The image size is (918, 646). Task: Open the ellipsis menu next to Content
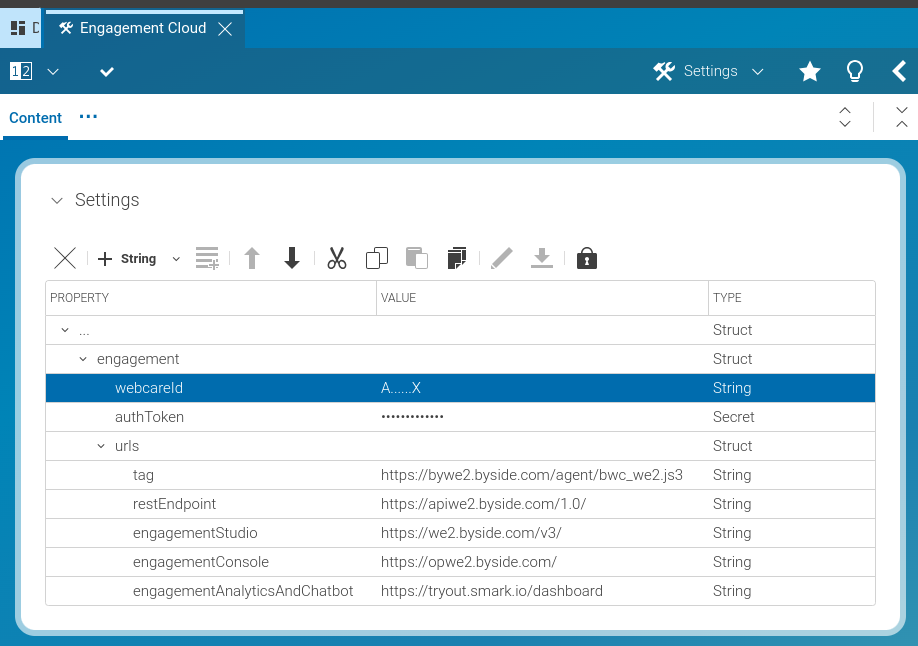(88, 118)
